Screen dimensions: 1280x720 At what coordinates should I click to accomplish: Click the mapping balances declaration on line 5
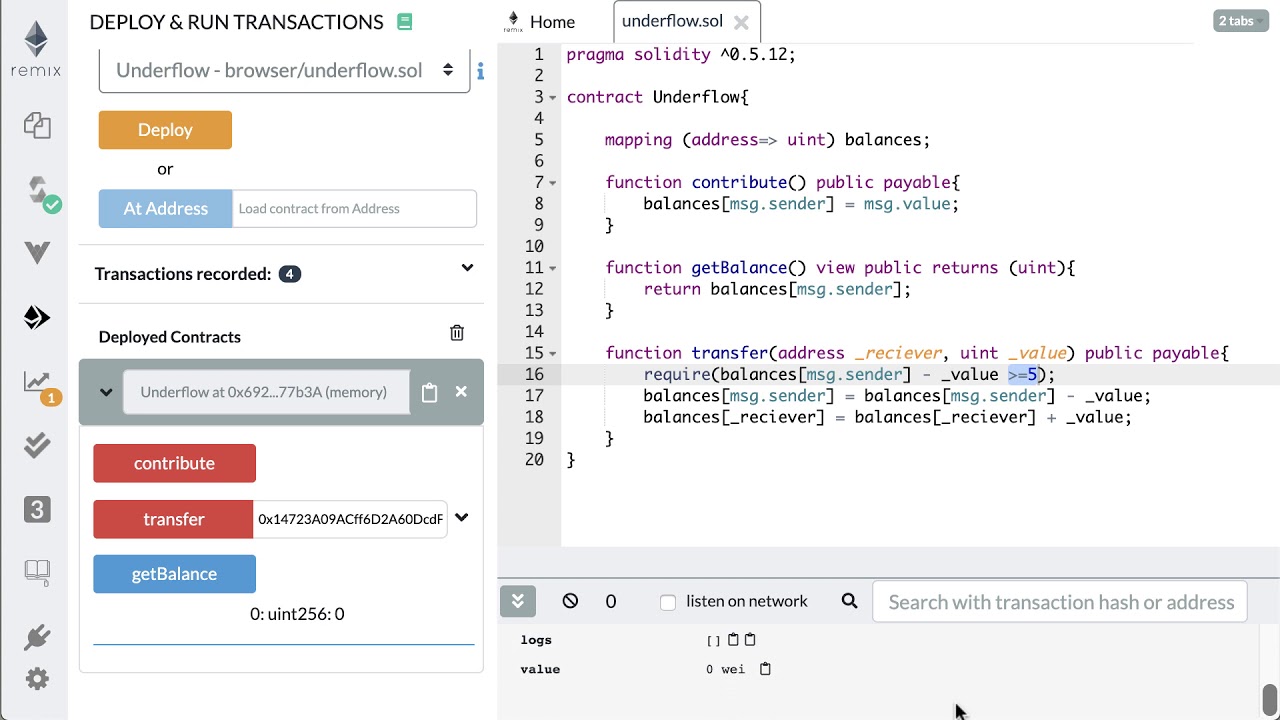767,140
